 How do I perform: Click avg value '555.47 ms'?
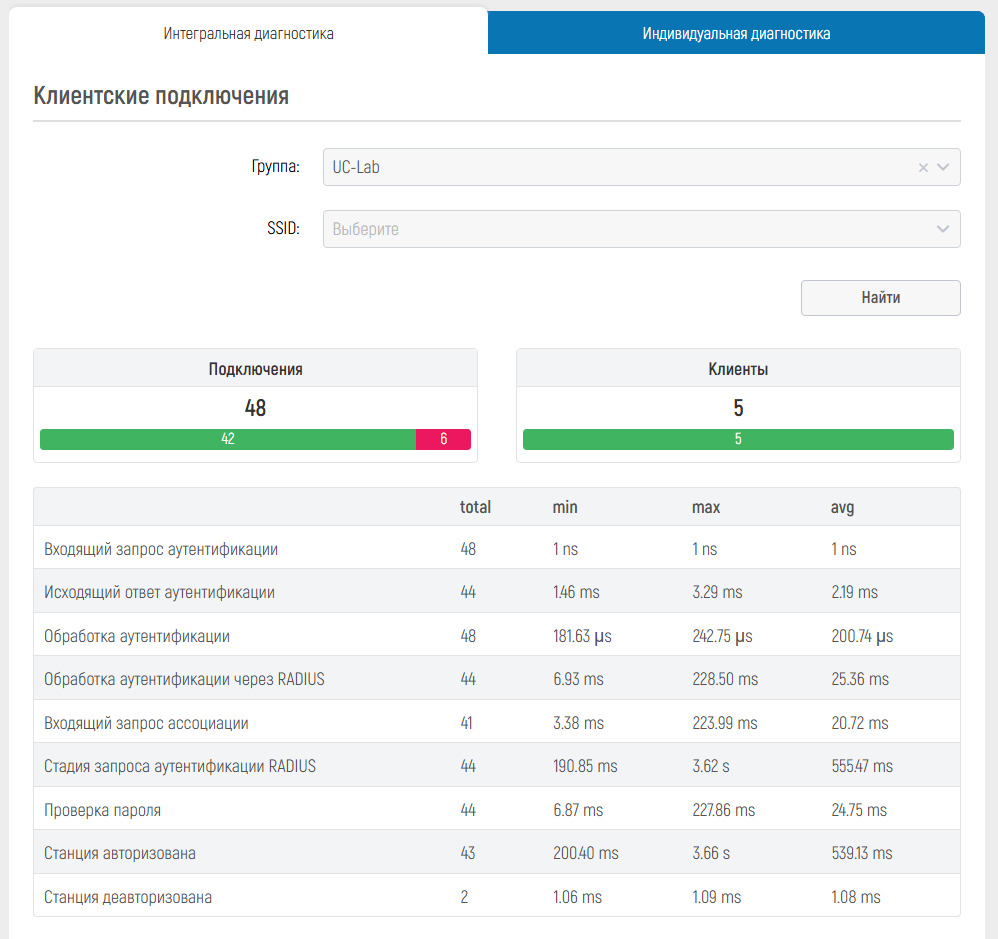(862, 766)
